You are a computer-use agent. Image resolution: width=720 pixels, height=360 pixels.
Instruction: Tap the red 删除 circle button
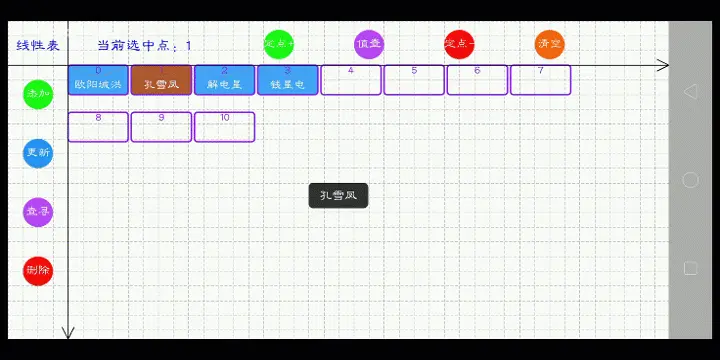click(x=38, y=271)
